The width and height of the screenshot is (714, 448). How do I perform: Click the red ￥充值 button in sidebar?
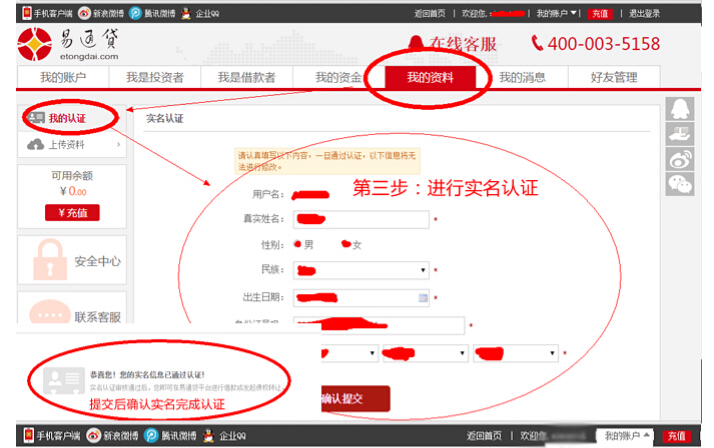(x=72, y=212)
